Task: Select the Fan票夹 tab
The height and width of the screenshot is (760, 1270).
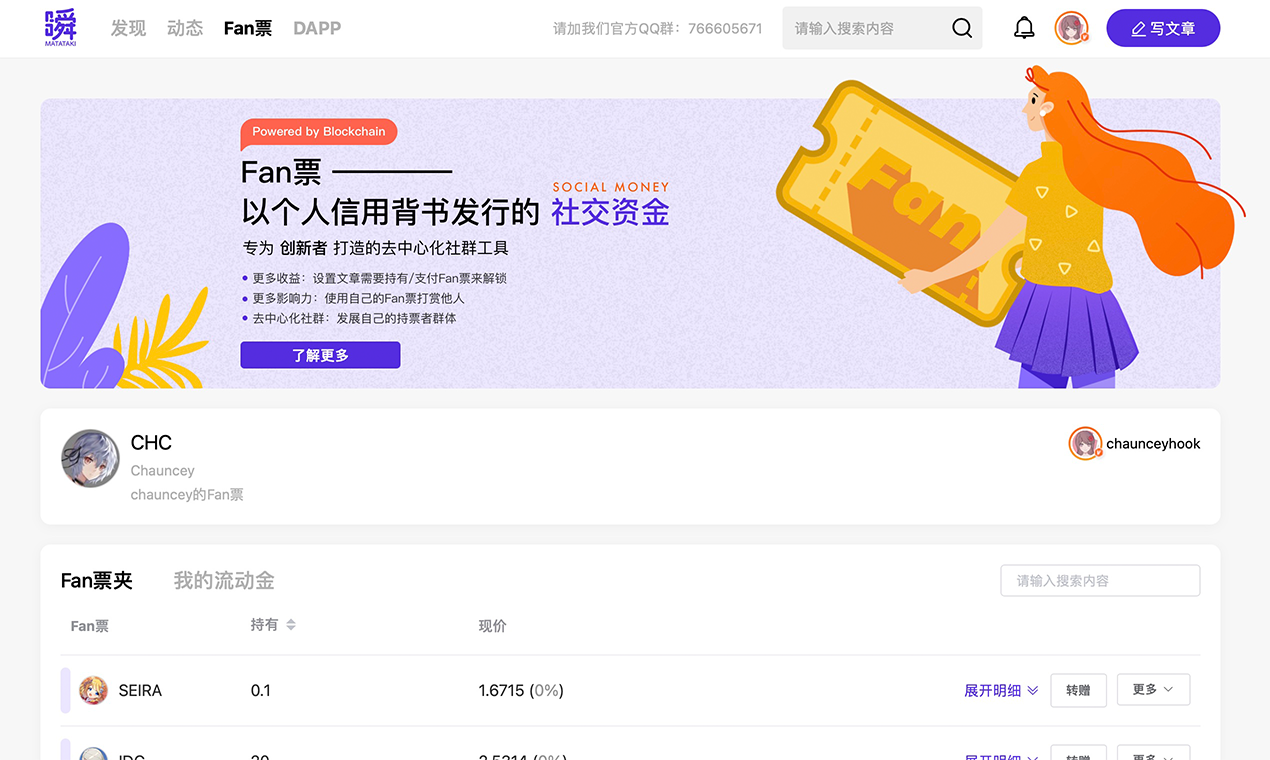Action: tap(97, 580)
